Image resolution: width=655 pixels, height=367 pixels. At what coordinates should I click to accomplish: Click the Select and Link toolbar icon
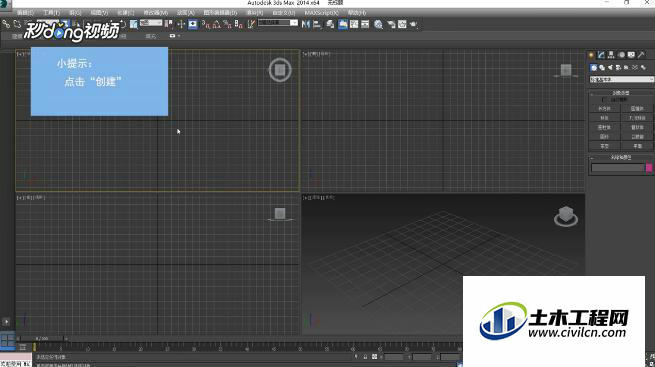(5, 24)
